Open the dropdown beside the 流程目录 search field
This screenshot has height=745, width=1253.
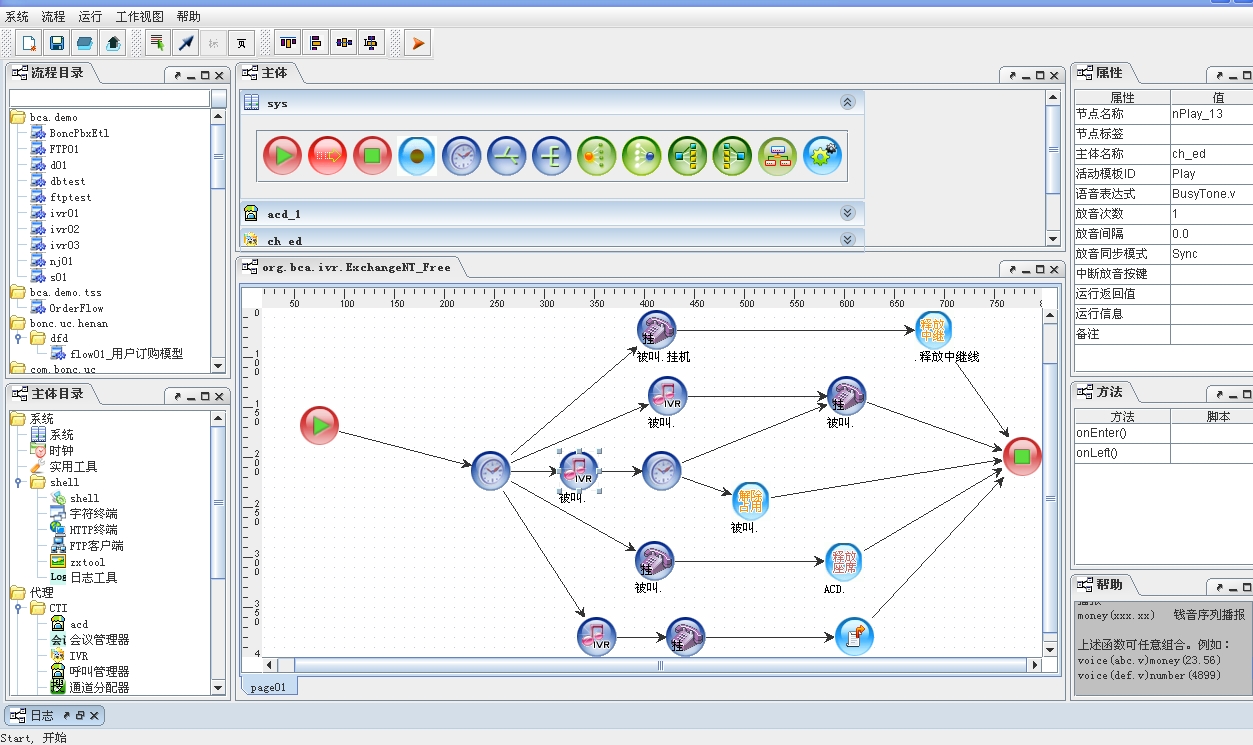pyautogui.click(x=219, y=98)
